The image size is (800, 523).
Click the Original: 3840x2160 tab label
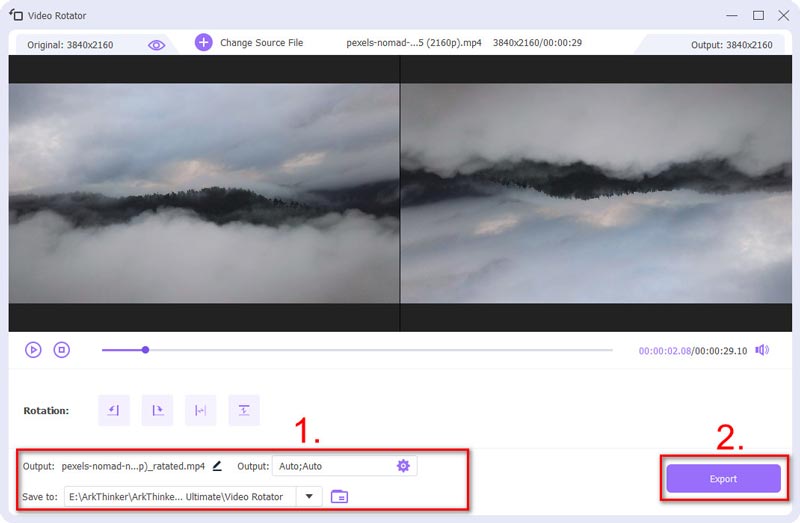[x=70, y=45]
